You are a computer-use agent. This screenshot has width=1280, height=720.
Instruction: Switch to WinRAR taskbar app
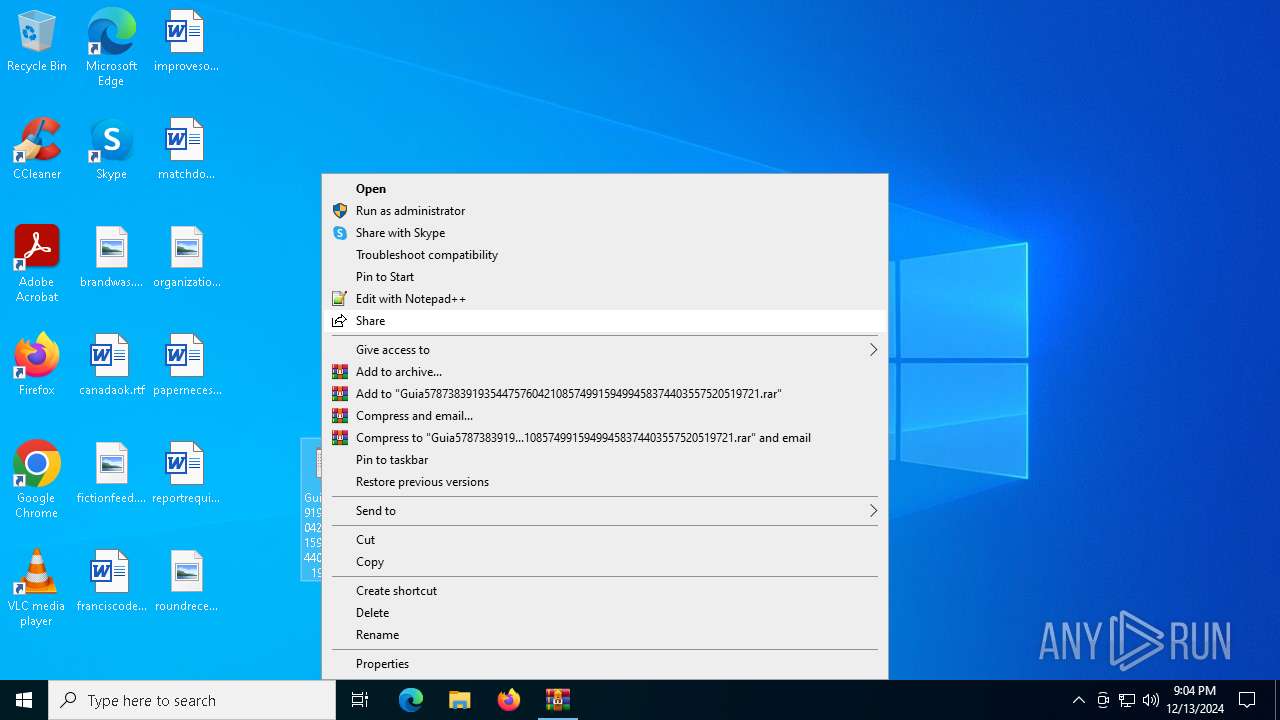[x=558, y=700]
